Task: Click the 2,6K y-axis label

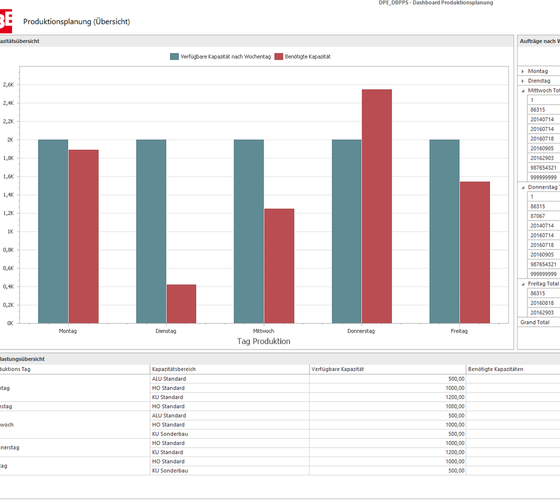Action: (8, 85)
